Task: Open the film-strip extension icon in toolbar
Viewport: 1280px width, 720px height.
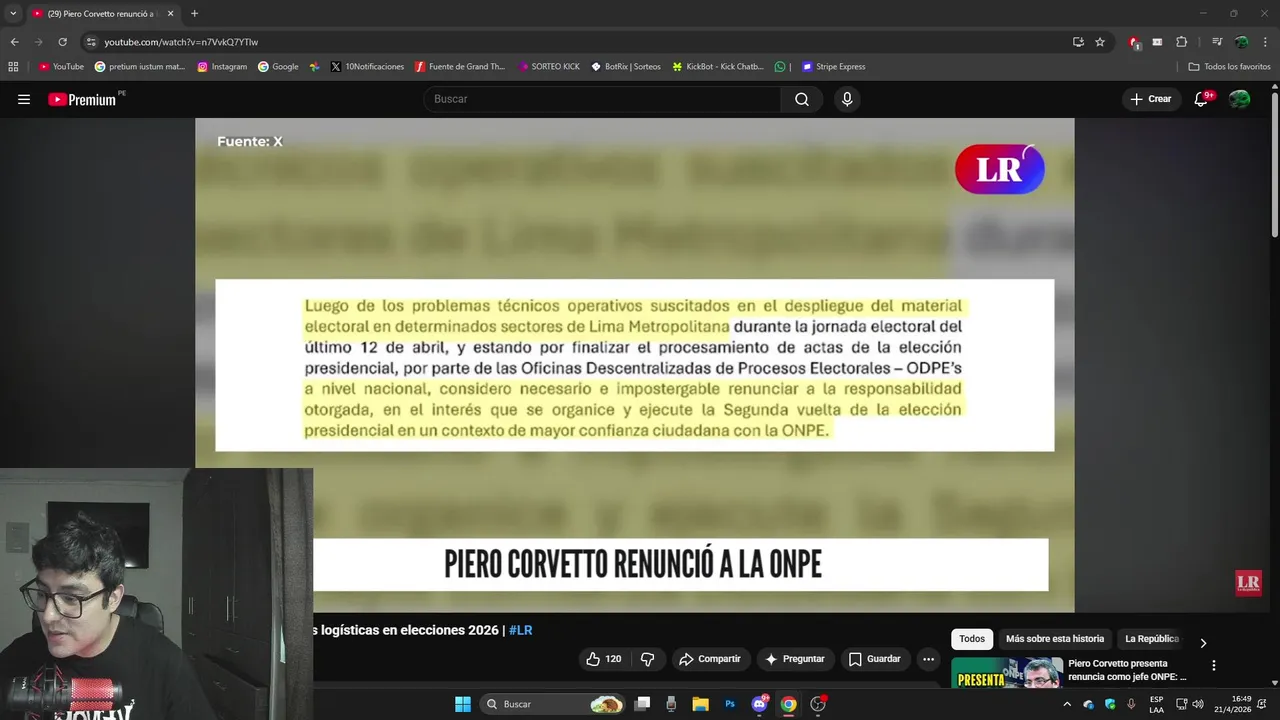Action: 1157,42
